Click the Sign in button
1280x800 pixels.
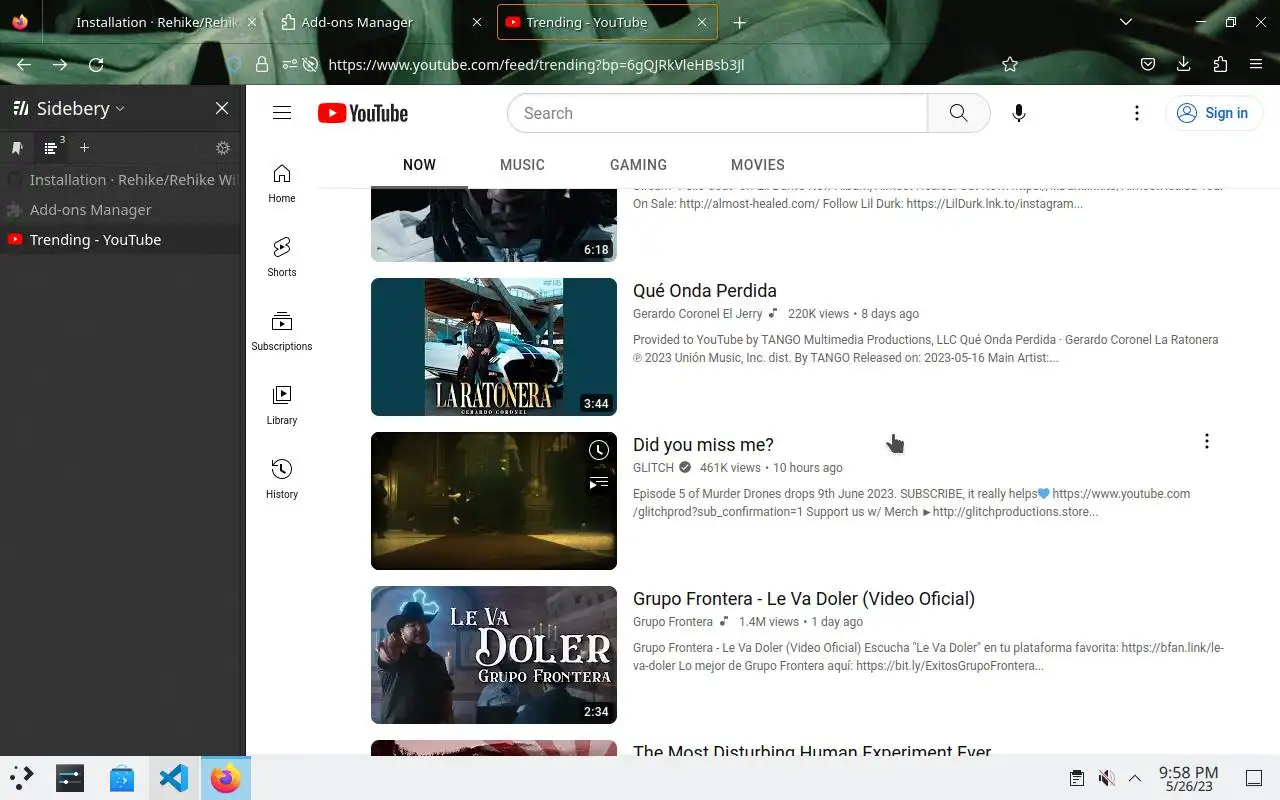(x=1214, y=113)
